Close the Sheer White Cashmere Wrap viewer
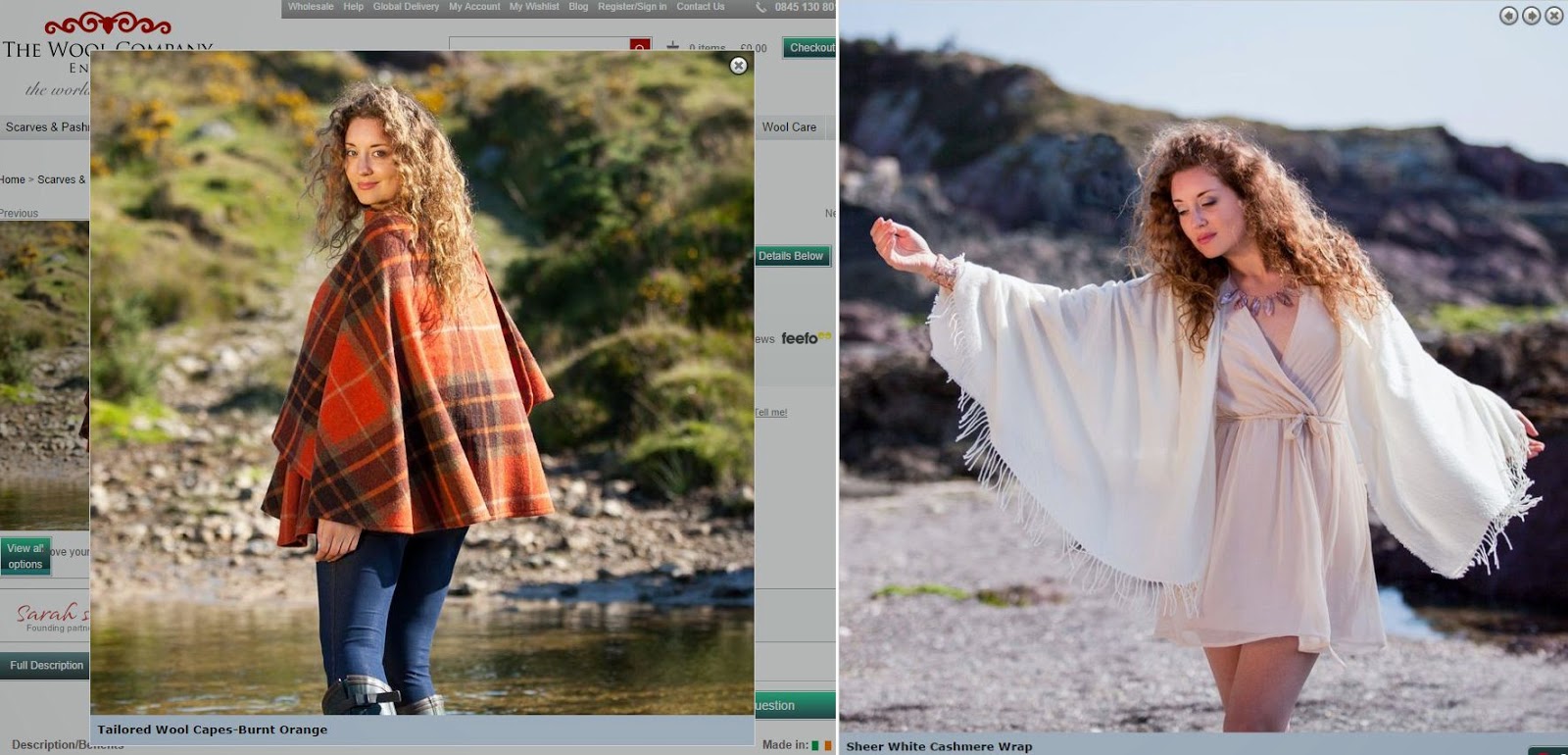This screenshot has width=1568, height=755. 1554,16
